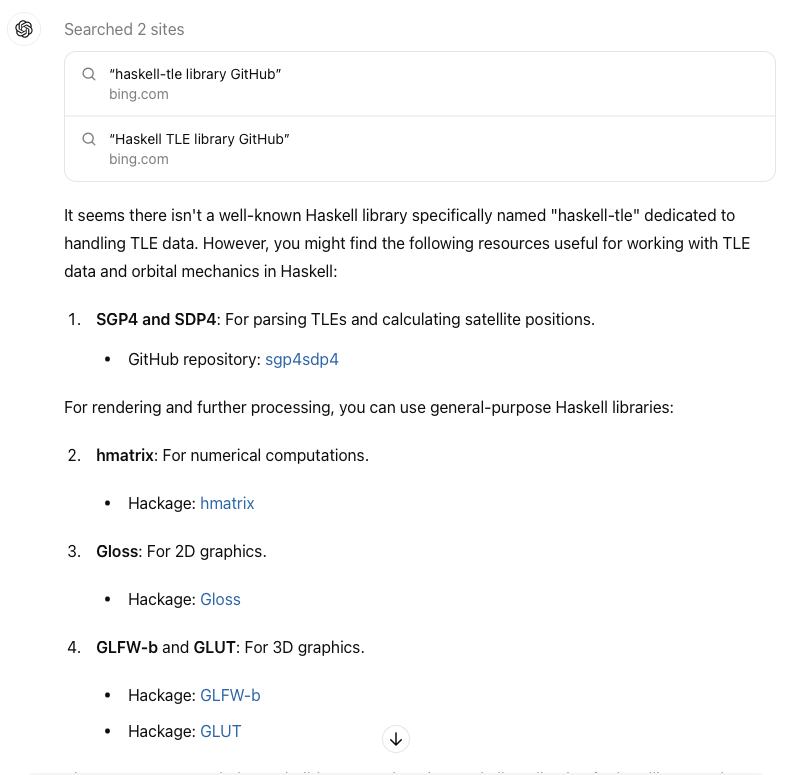Click the bold "SGP4 and SDP4" heading
Screen dimensions: 794x775
[x=156, y=319]
